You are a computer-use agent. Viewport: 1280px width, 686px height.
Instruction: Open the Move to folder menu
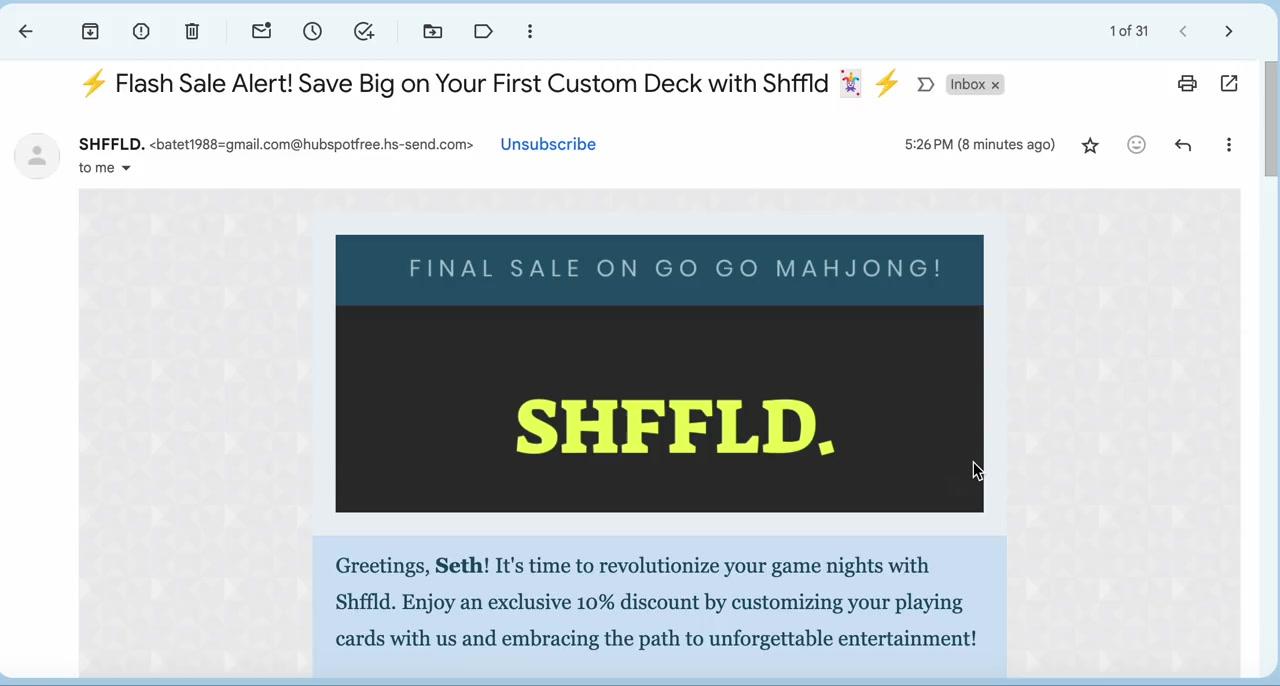click(433, 32)
